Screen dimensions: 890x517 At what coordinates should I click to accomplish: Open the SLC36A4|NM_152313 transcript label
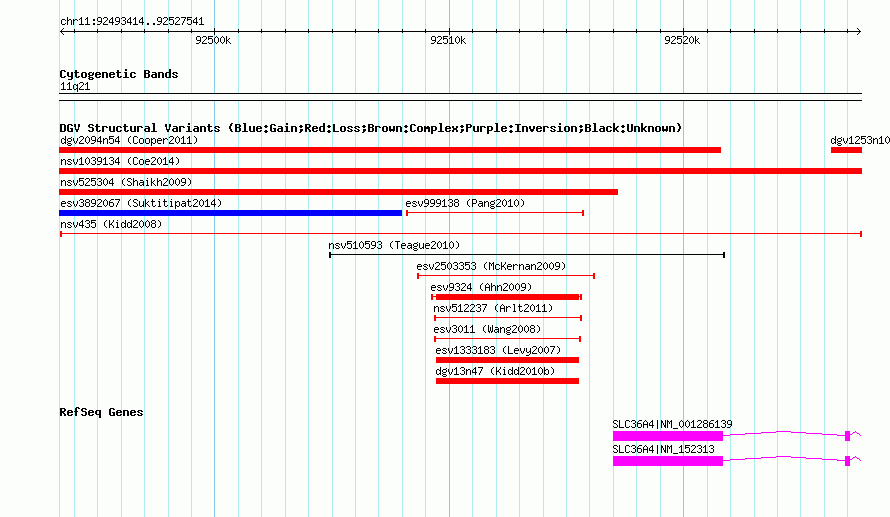coord(663,449)
